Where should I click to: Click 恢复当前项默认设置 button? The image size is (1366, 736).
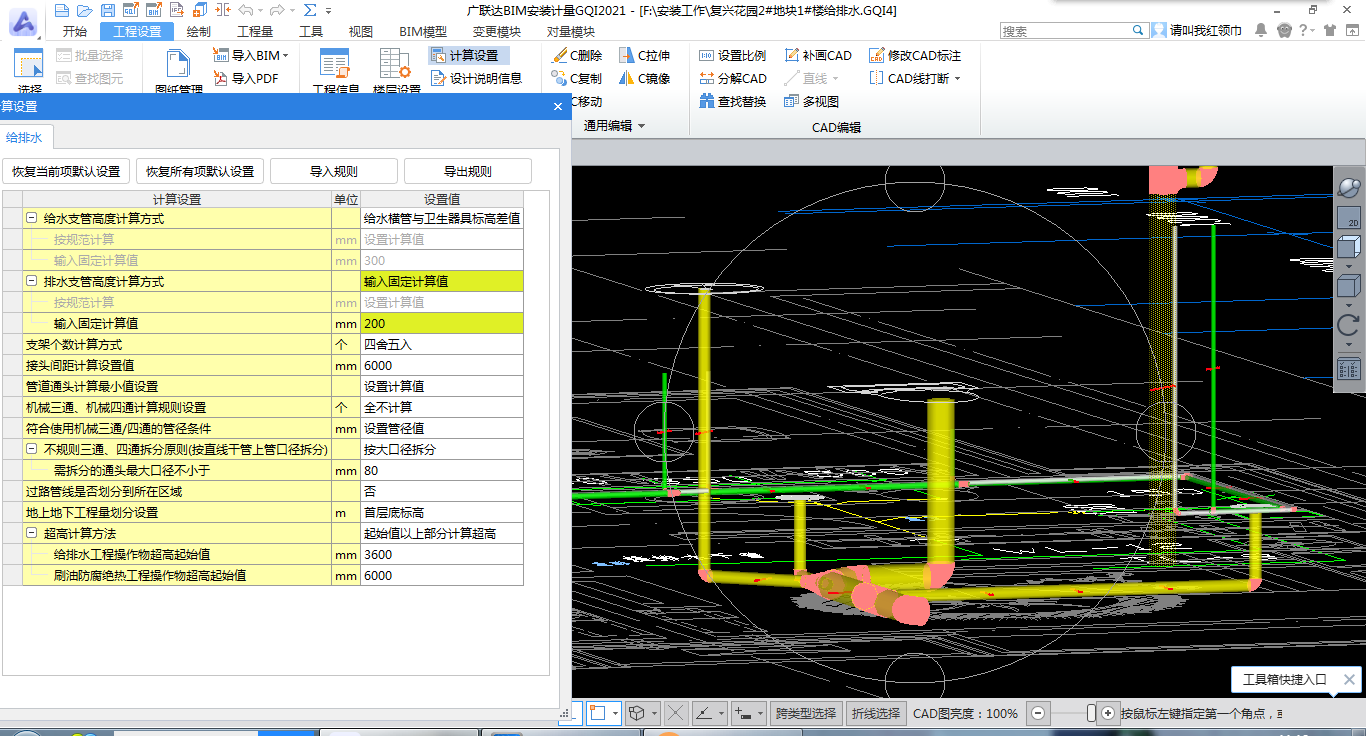[x=66, y=171]
